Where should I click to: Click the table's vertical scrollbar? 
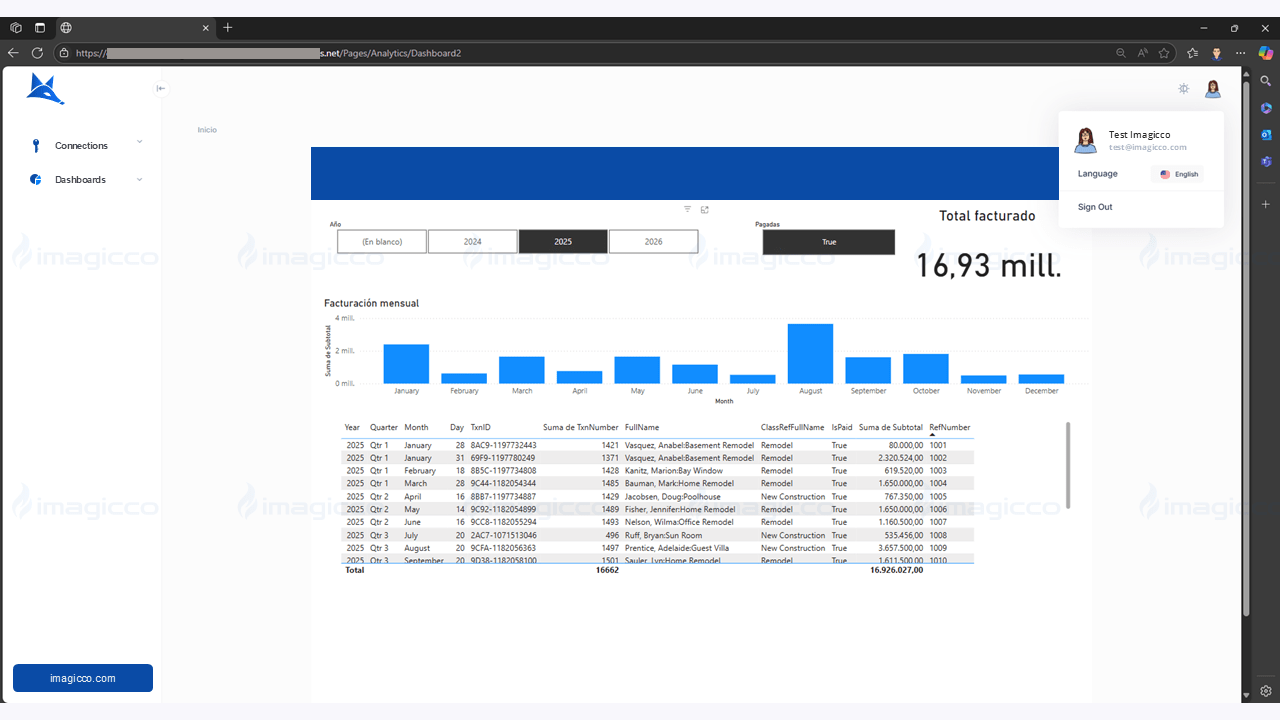(1068, 465)
